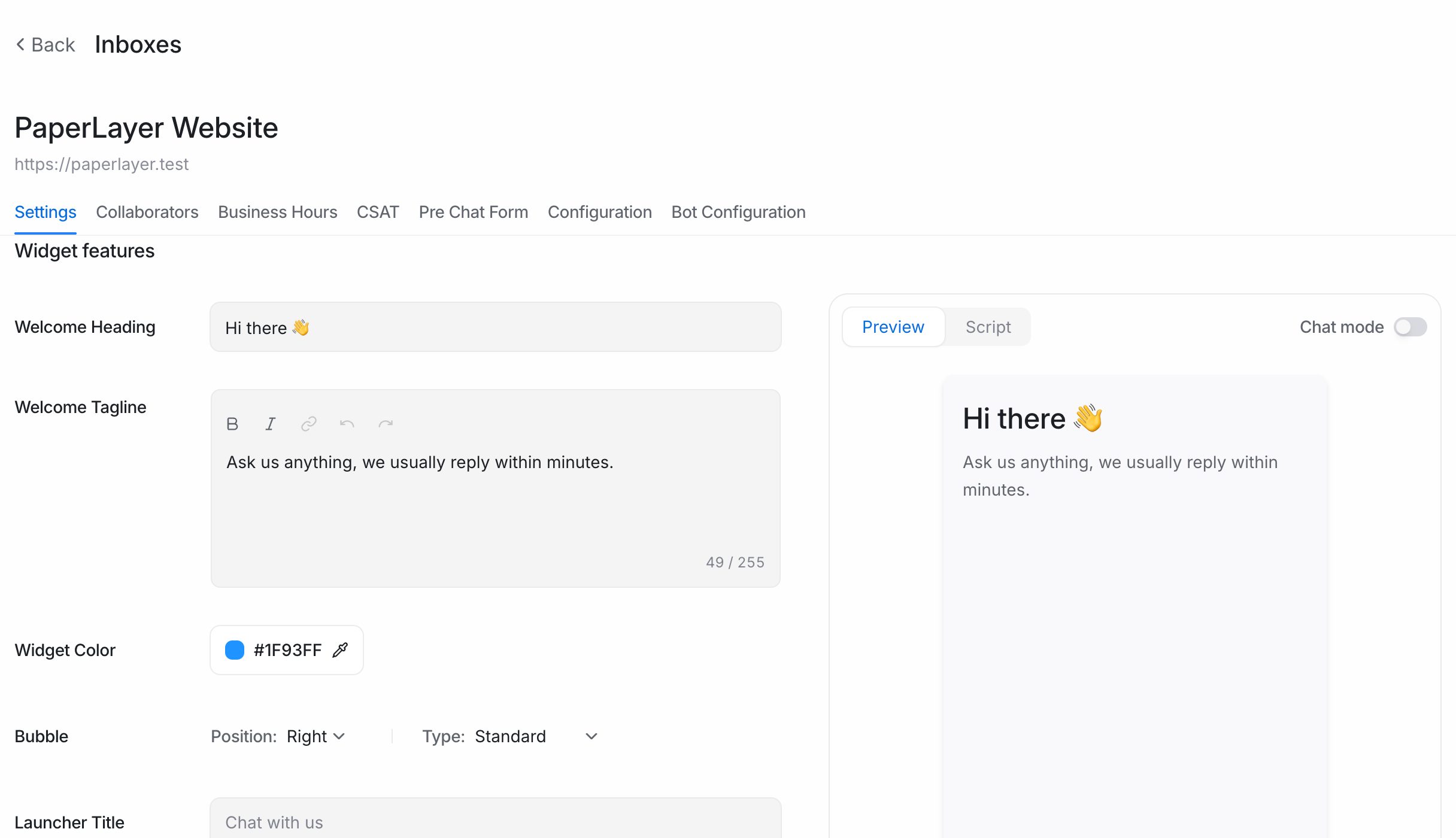Screen dimensions: 1456x838
Task: Focus the Welcome Heading input field
Action: tap(496, 327)
